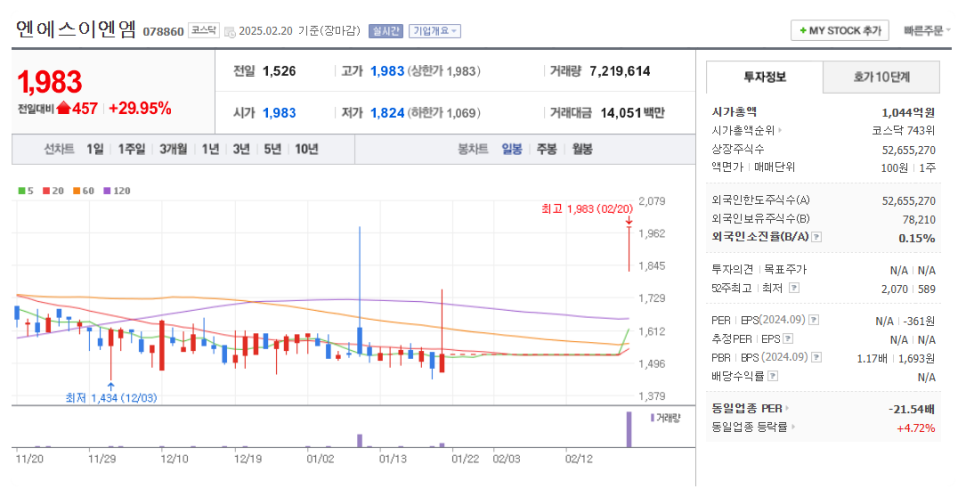
Task: Click the green 5-day moving average legend
Action: click(26, 191)
